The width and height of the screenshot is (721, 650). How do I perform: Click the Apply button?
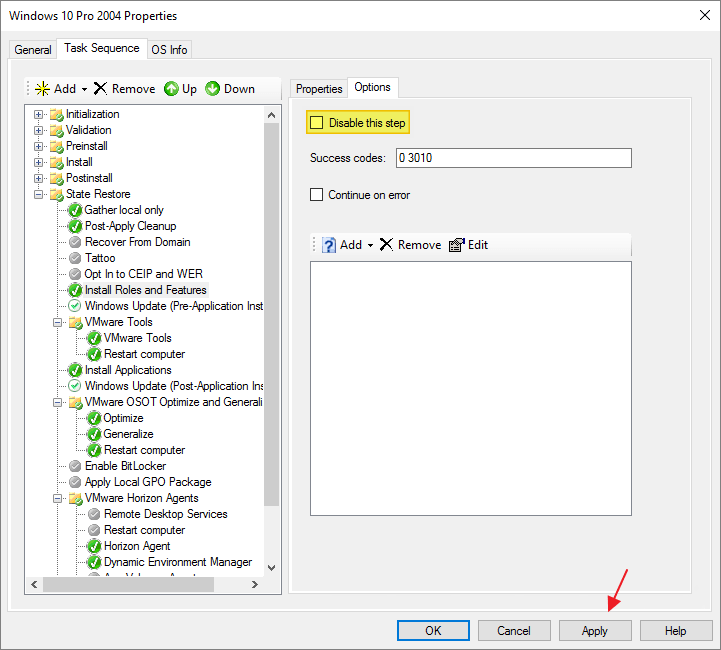click(x=595, y=631)
